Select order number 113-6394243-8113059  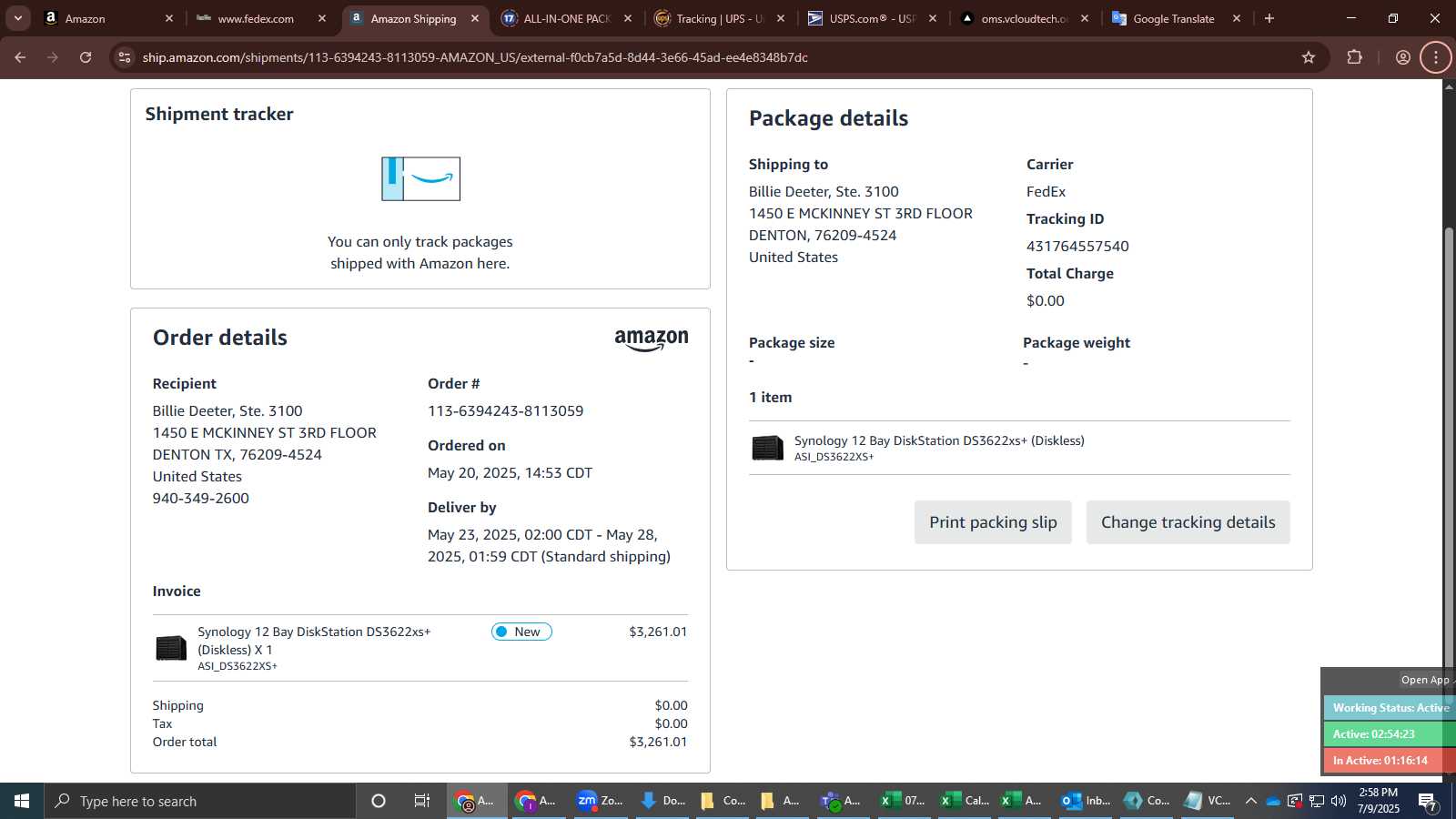[505, 411]
